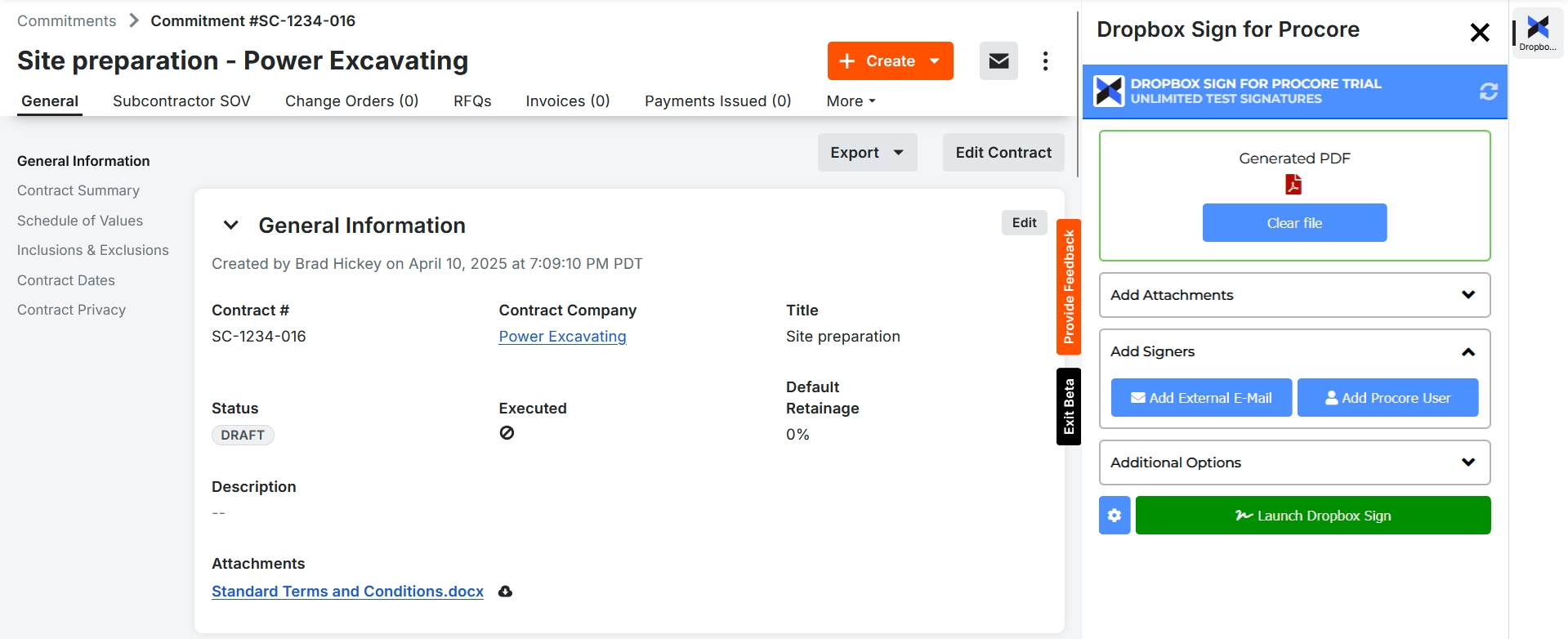Expand the Add Attachments section
1568x639 pixels.
click(1294, 295)
